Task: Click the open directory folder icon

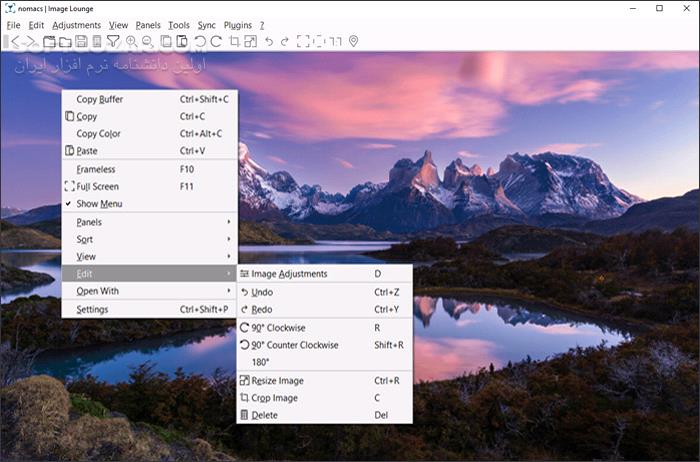Action: click(63, 41)
